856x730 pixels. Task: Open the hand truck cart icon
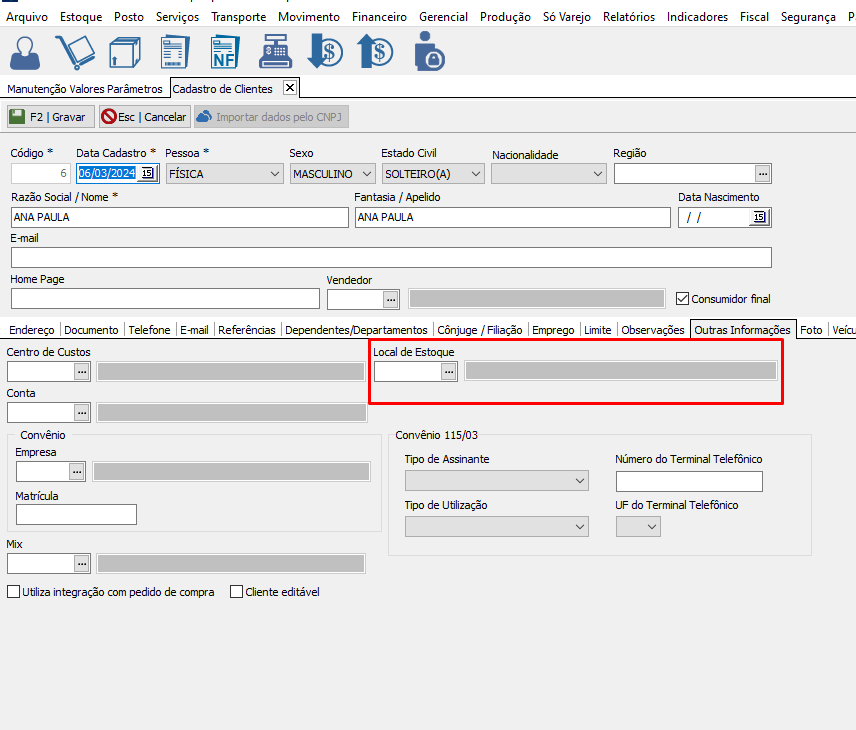tap(76, 51)
